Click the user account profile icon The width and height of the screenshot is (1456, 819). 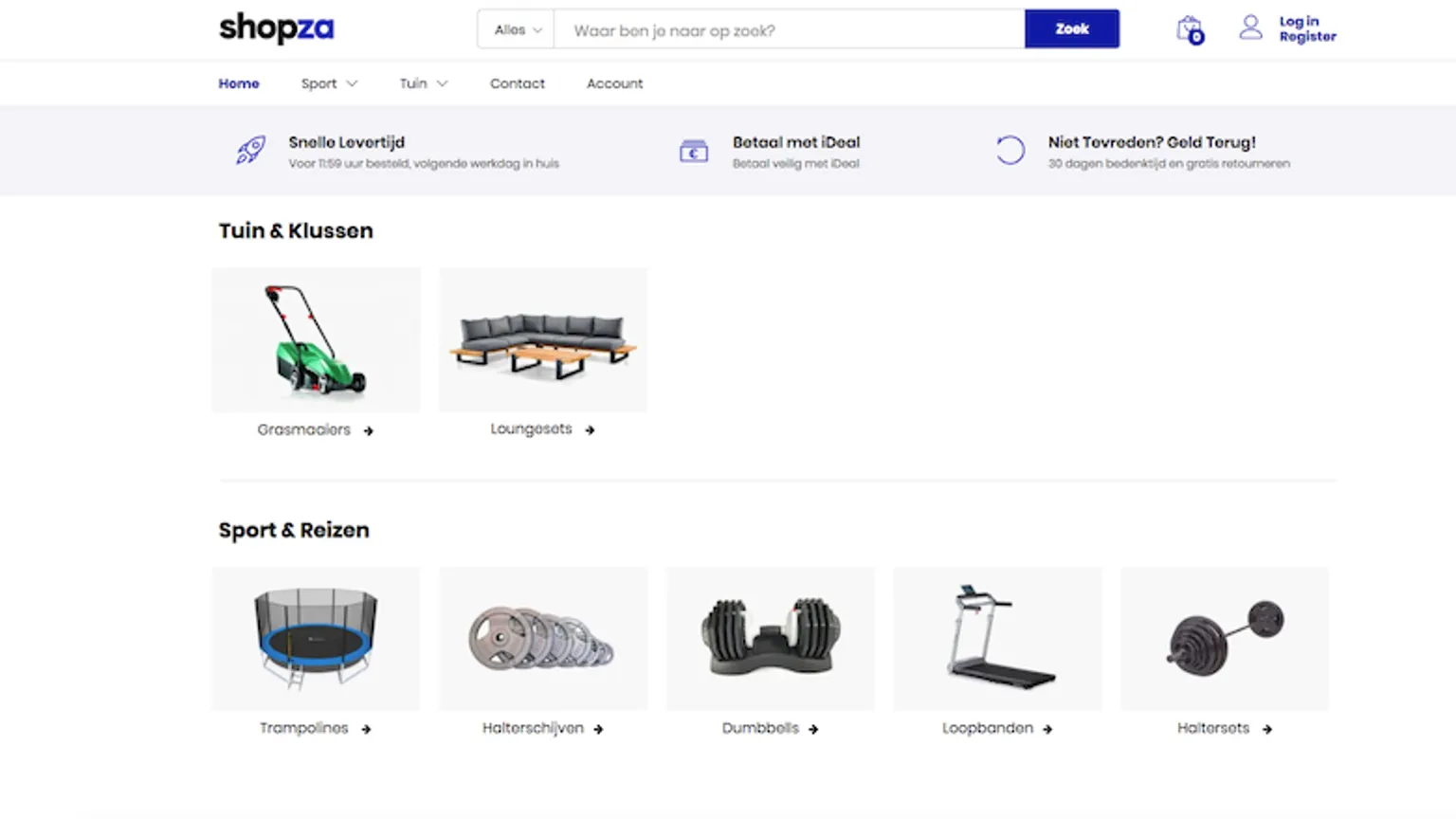[x=1250, y=27]
